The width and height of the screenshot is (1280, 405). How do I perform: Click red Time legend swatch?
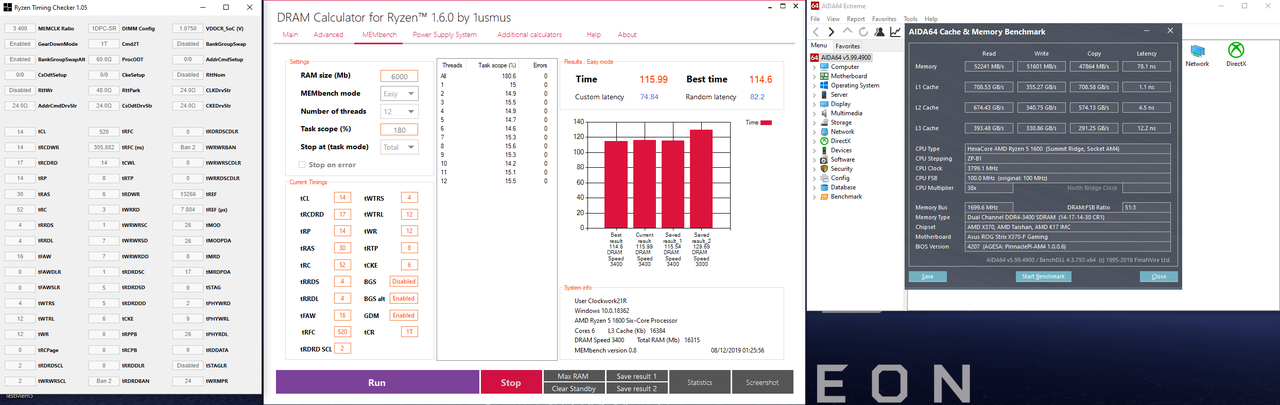click(767, 121)
